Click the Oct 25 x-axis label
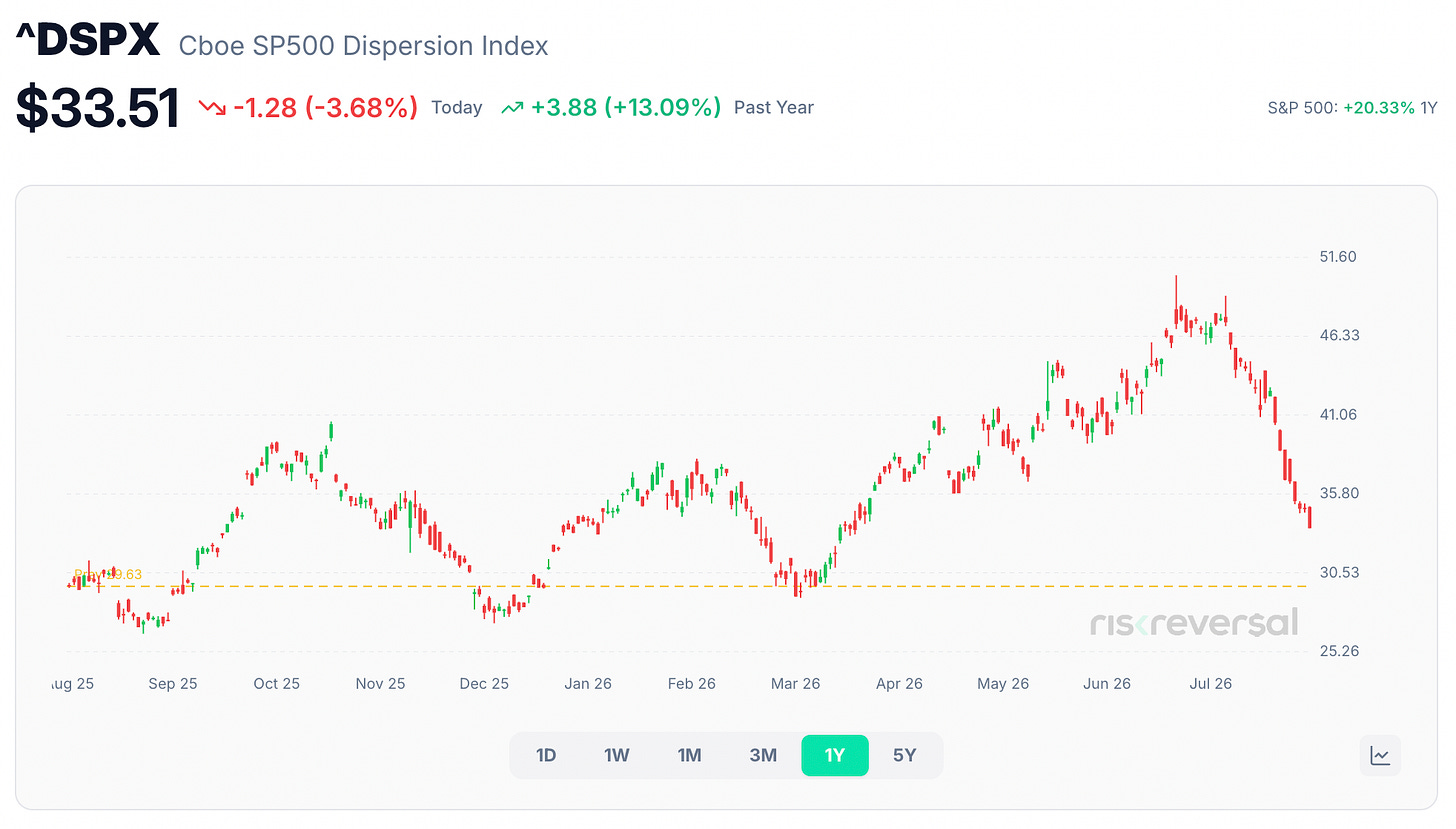 coord(277,684)
